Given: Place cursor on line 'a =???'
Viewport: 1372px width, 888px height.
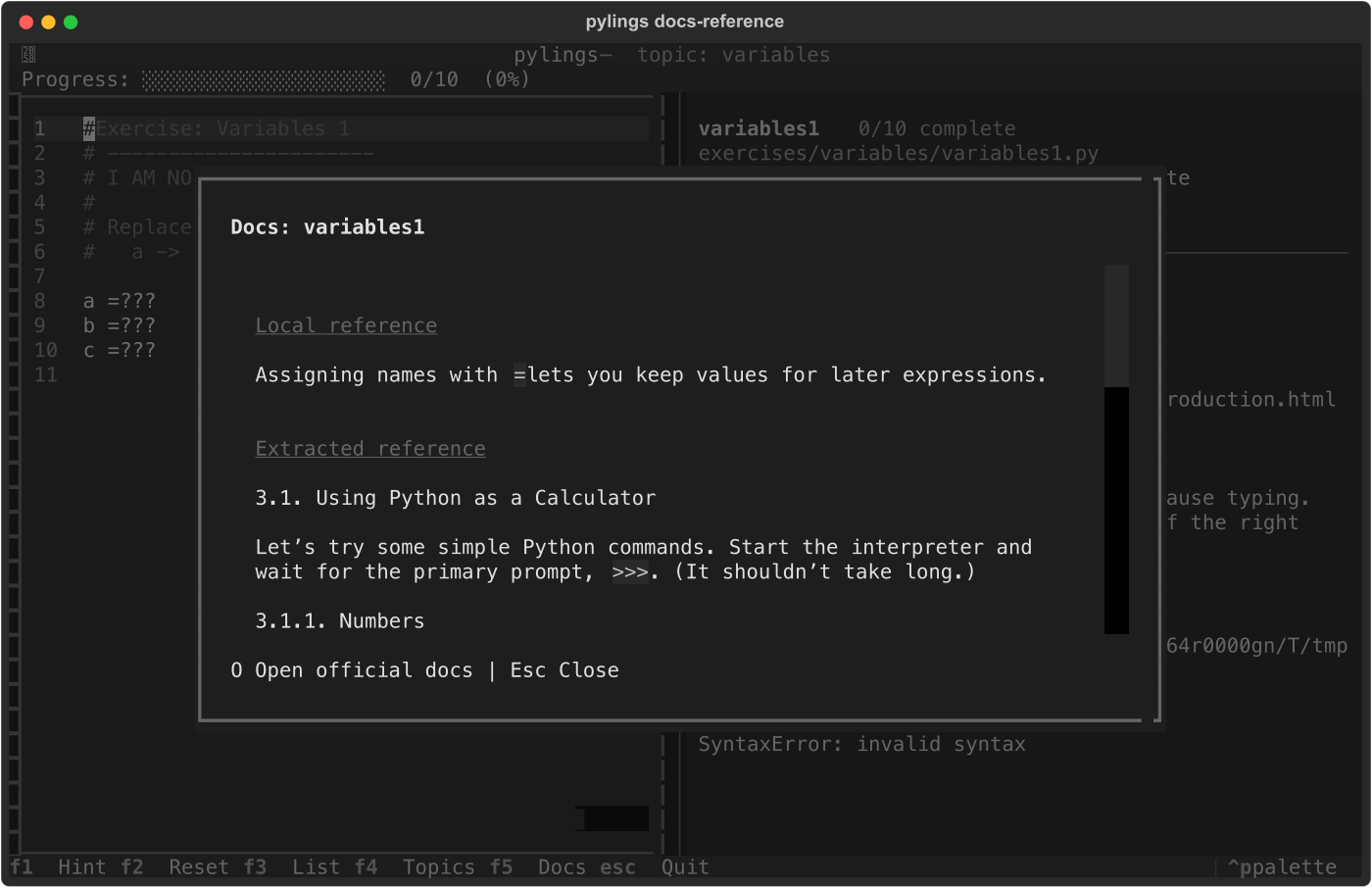Looking at the screenshot, I should [120, 301].
